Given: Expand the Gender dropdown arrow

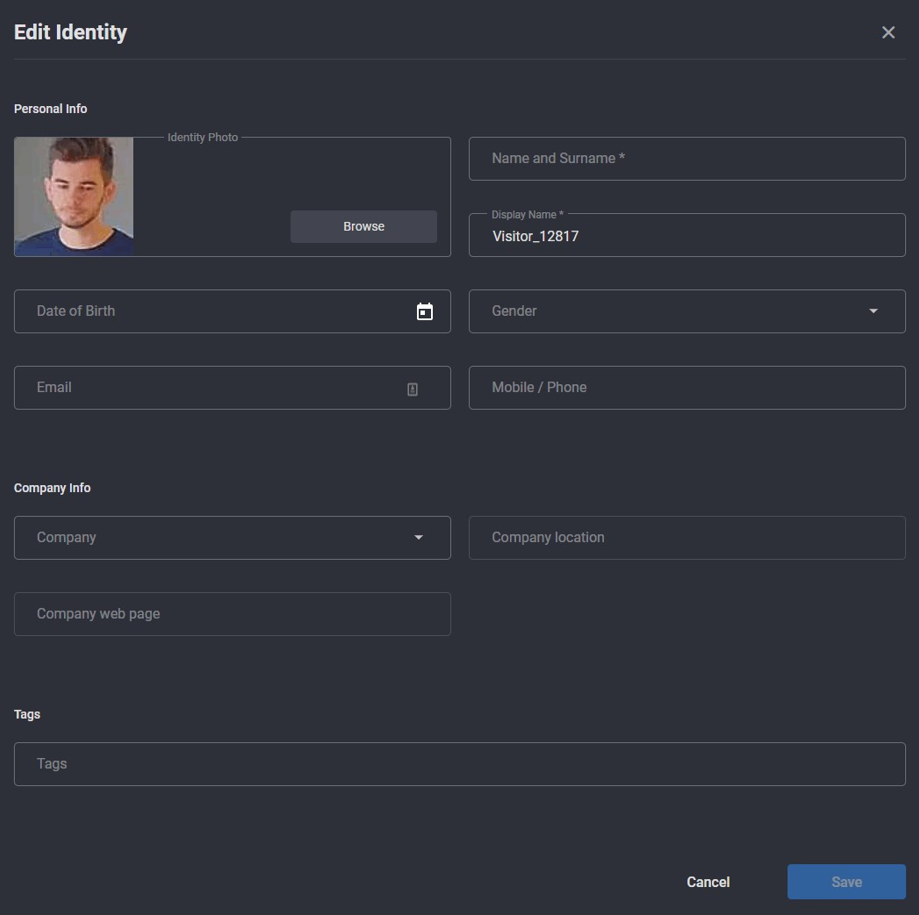Looking at the screenshot, I should 873,311.
